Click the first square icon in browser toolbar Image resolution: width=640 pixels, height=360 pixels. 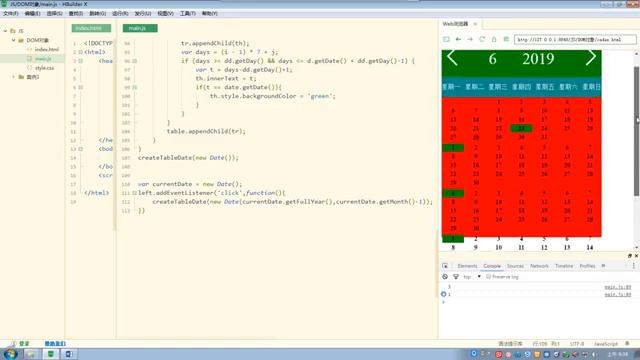pos(446,39)
